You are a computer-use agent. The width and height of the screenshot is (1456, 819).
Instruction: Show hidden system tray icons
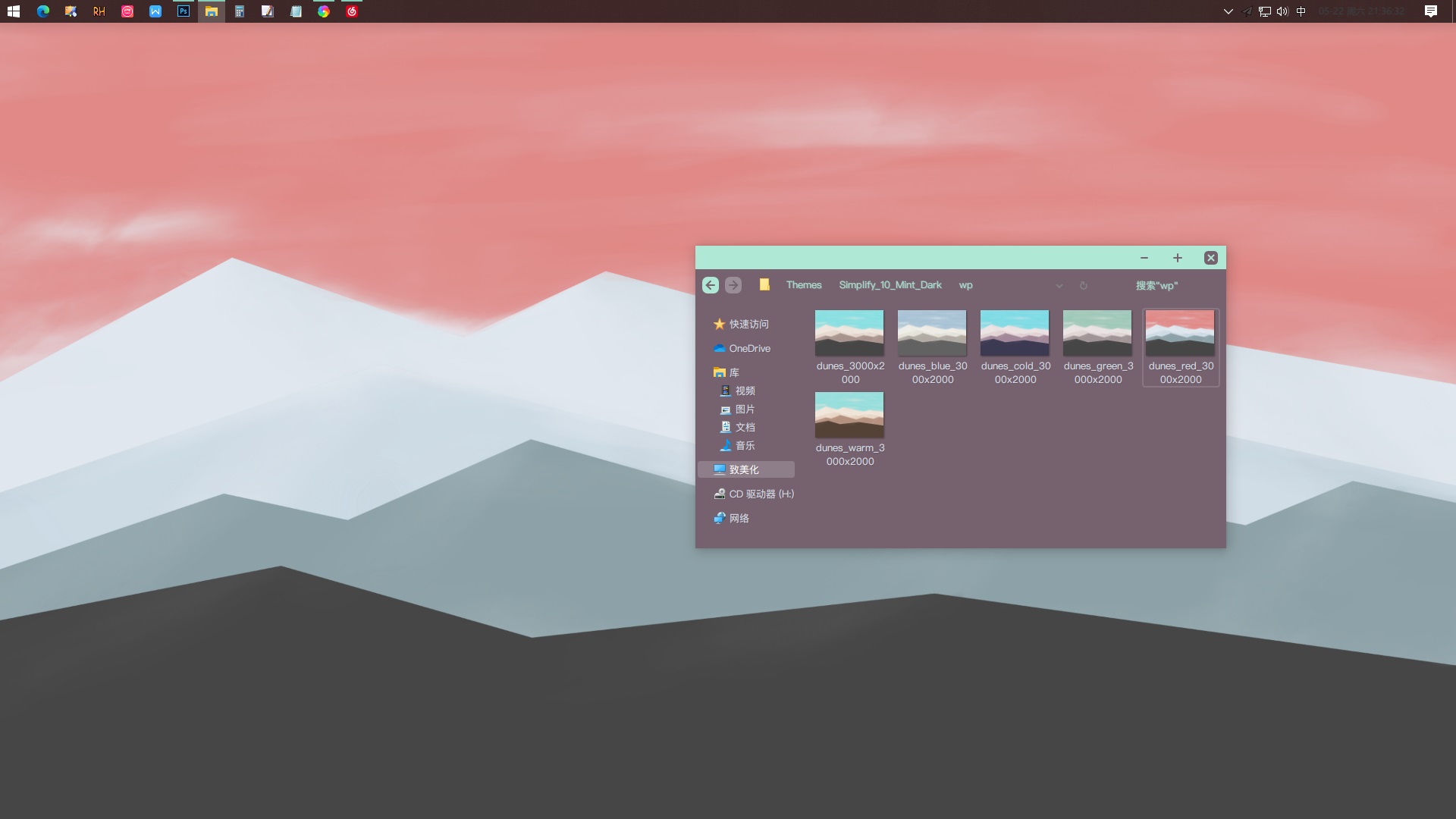1228,11
